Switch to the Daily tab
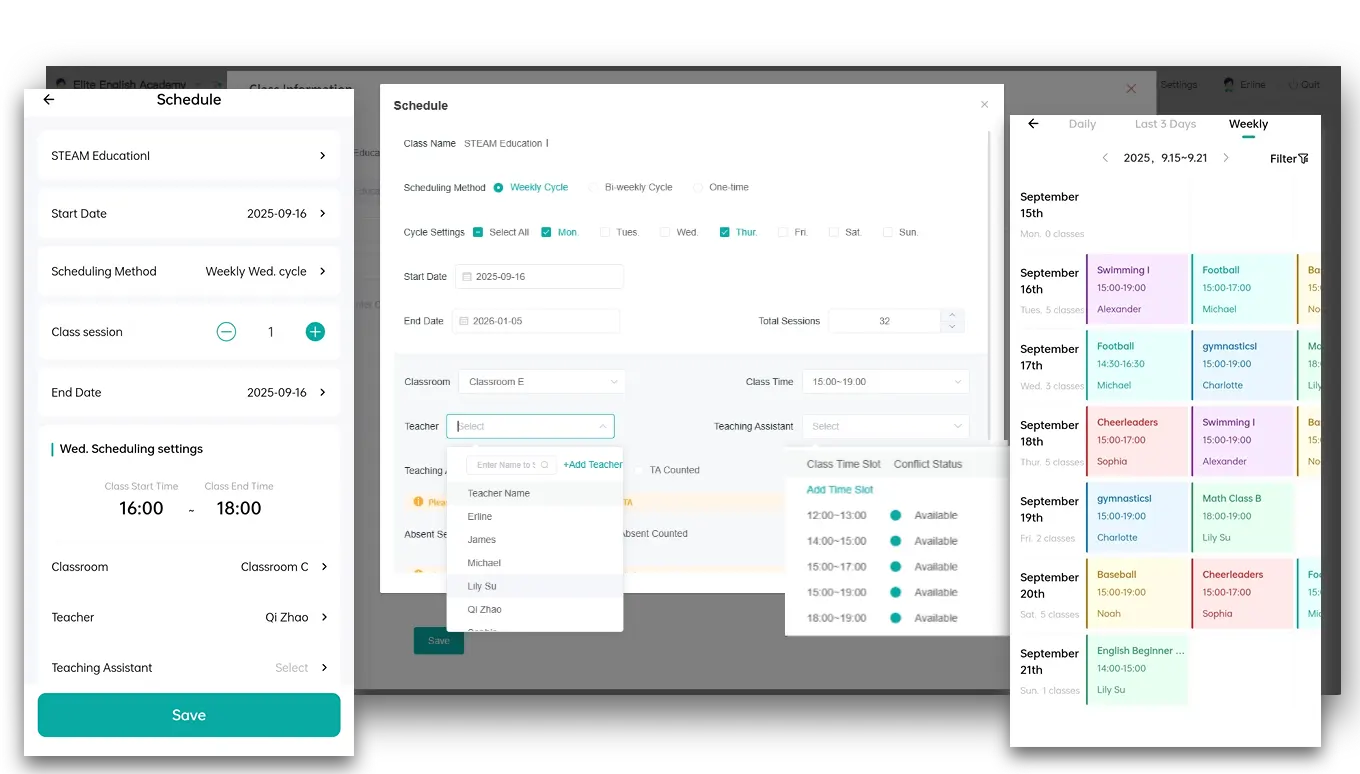Image resolution: width=1360 pixels, height=774 pixels. click(x=1082, y=124)
